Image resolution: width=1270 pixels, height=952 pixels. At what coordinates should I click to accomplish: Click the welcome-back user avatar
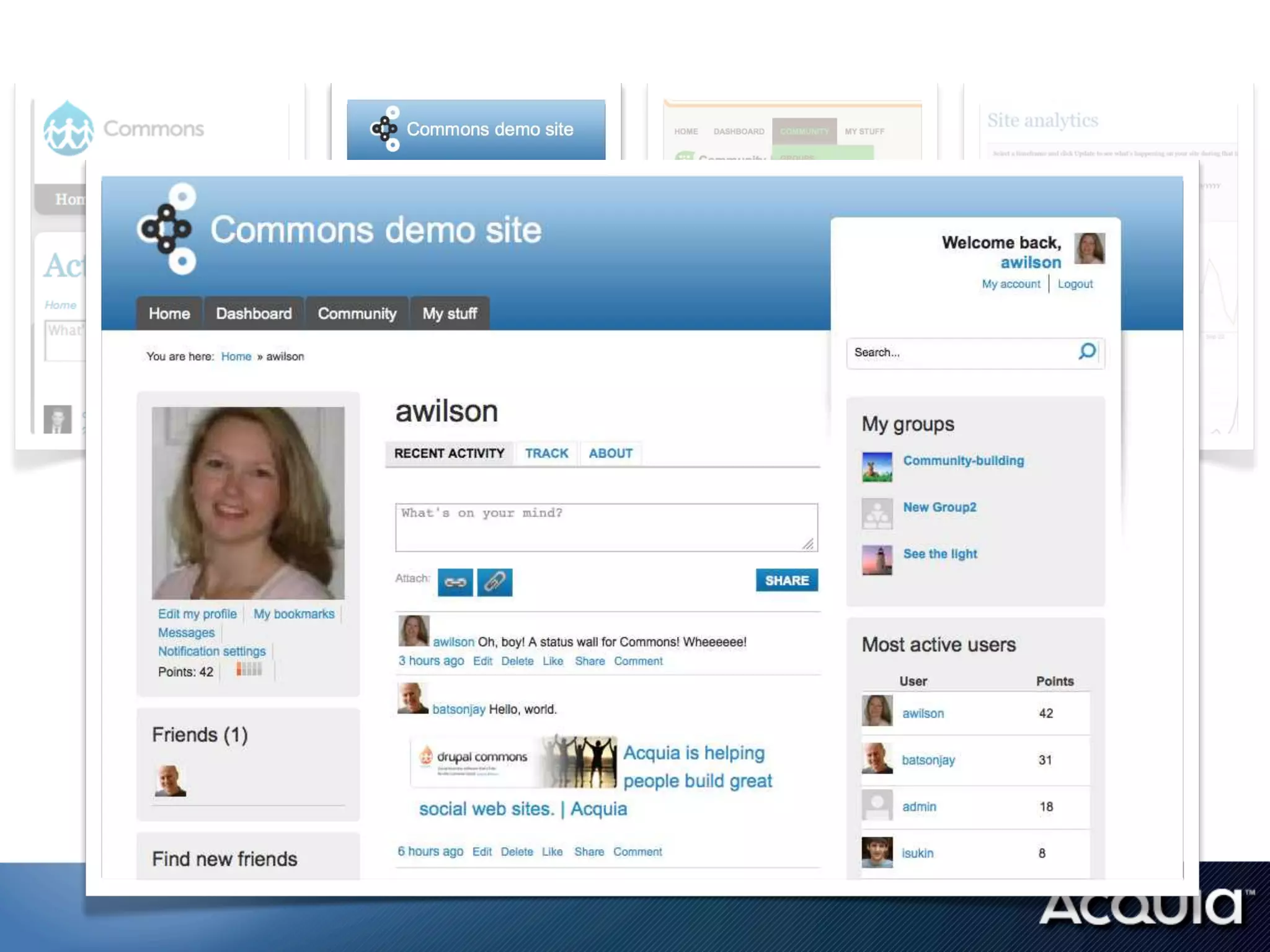coord(1089,248)
